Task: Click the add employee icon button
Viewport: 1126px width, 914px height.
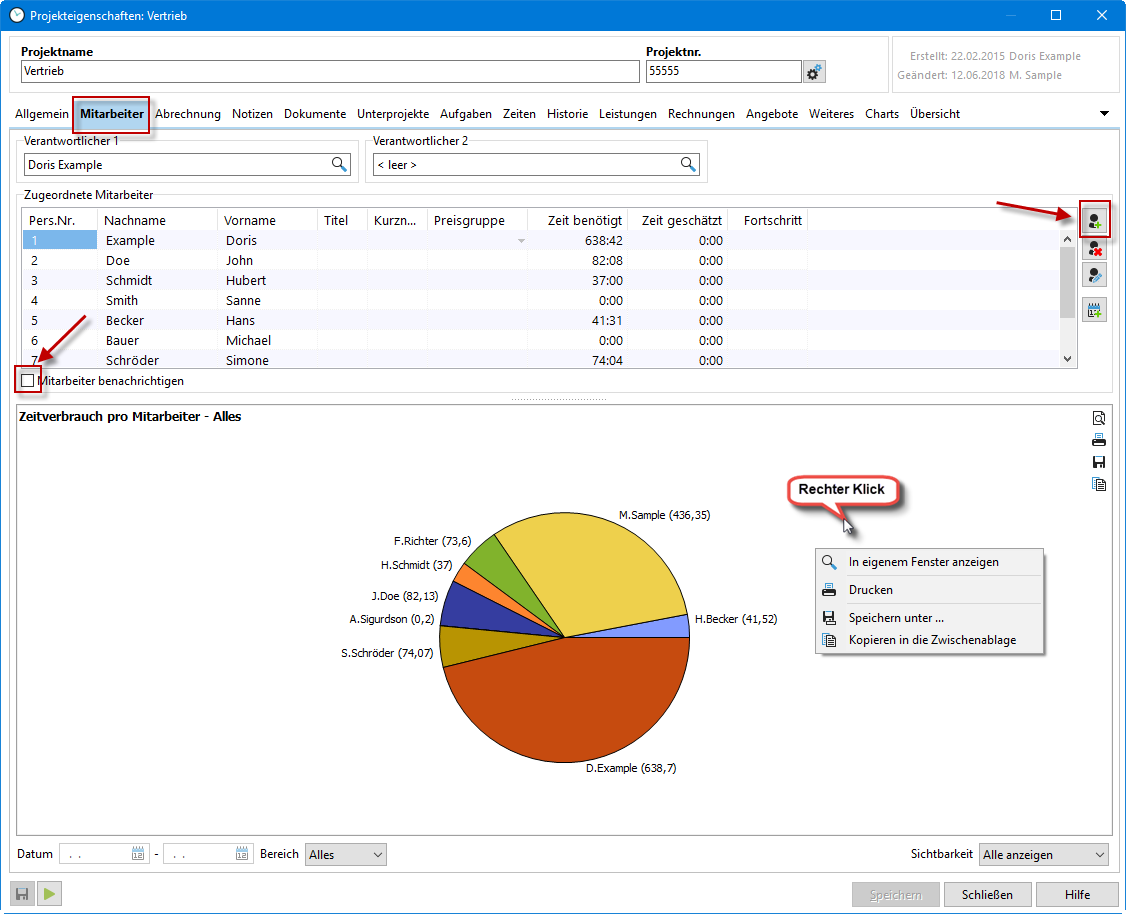Action: 1095,219
